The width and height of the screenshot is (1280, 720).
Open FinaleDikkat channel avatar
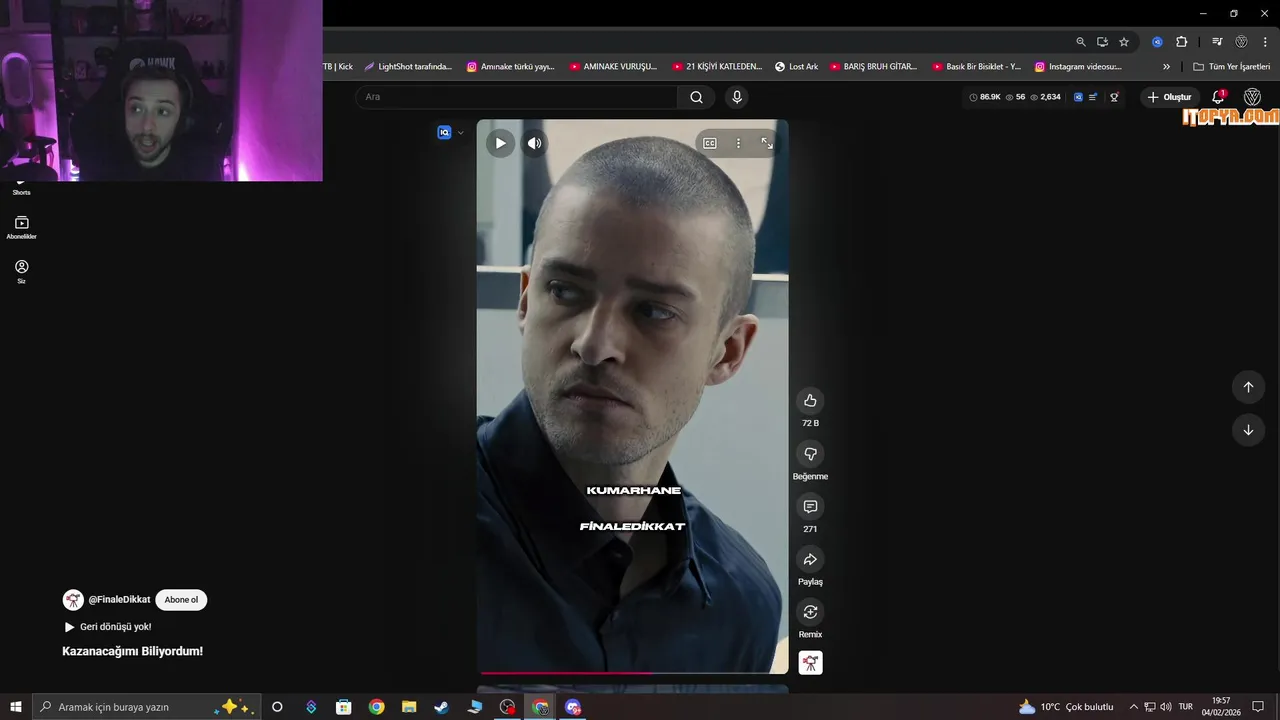tap(73, 600)
